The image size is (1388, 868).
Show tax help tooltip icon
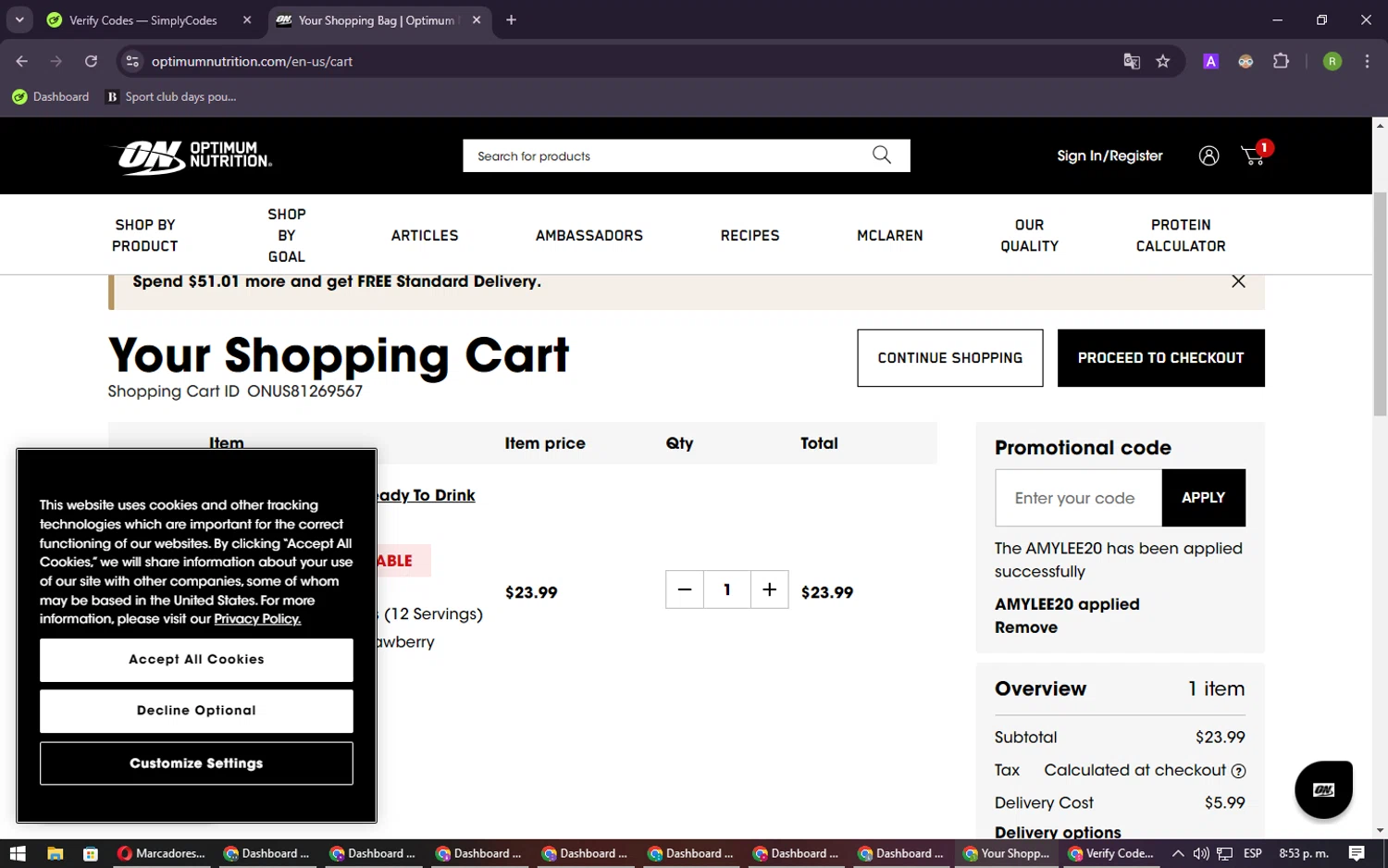1238,771
